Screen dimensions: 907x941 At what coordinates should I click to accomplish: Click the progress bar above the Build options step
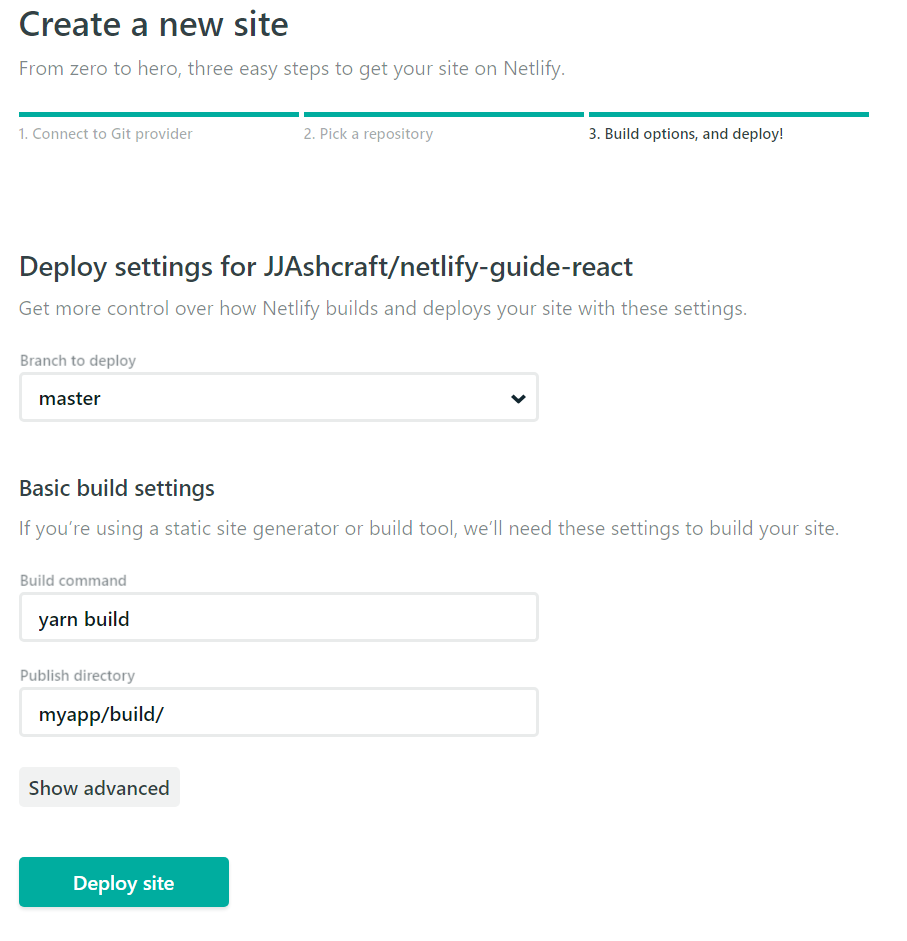coord(728,115)
